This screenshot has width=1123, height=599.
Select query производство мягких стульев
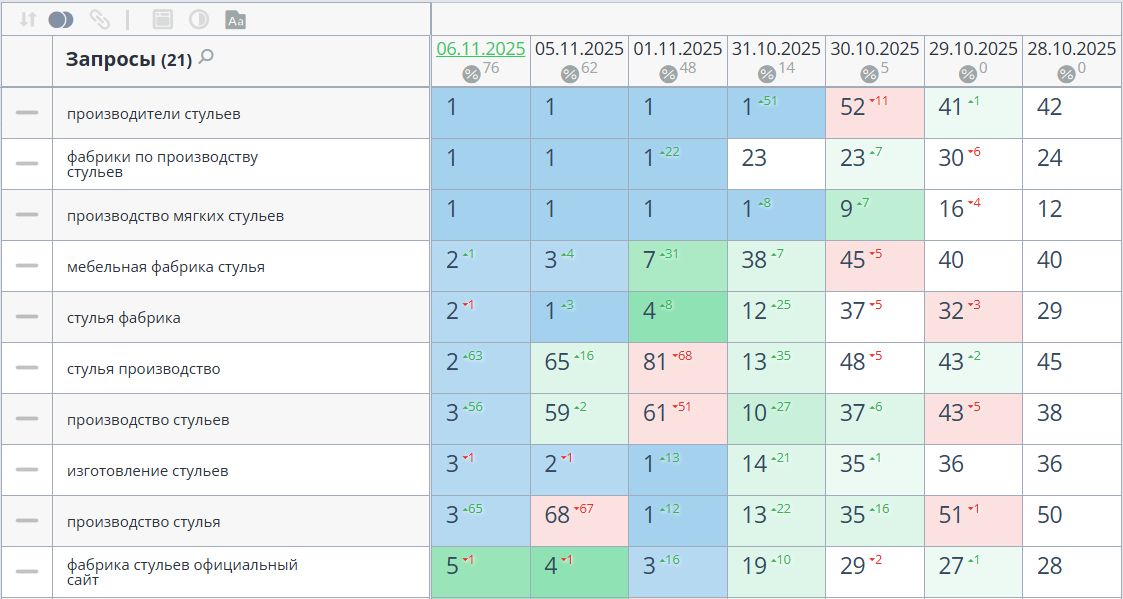pos(175,216)
